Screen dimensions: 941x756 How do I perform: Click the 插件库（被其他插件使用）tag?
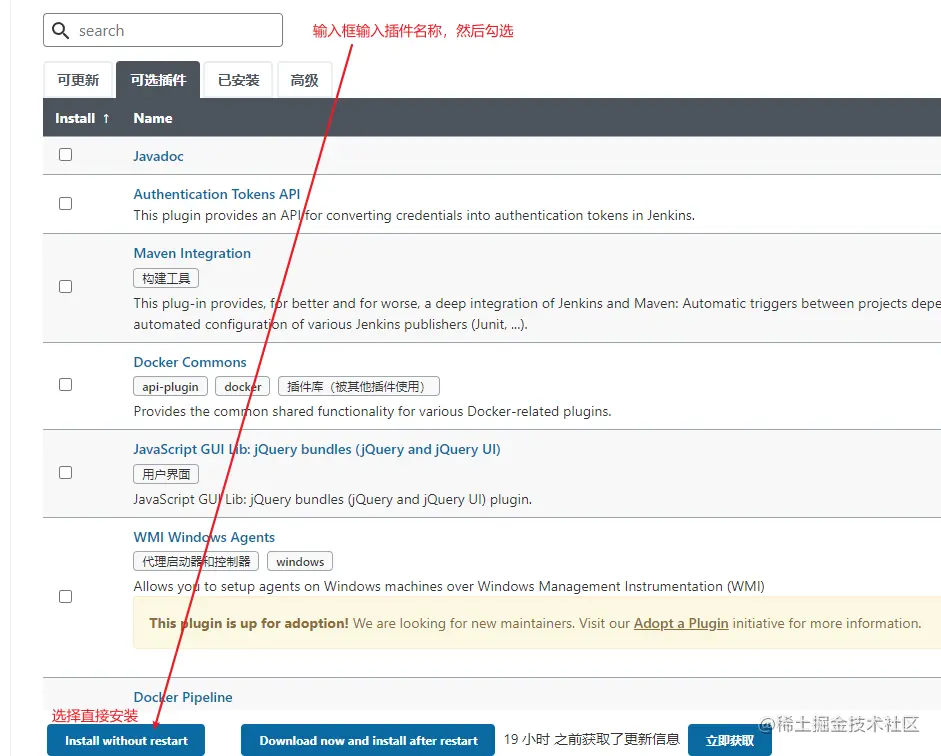(x=359, y=386)
